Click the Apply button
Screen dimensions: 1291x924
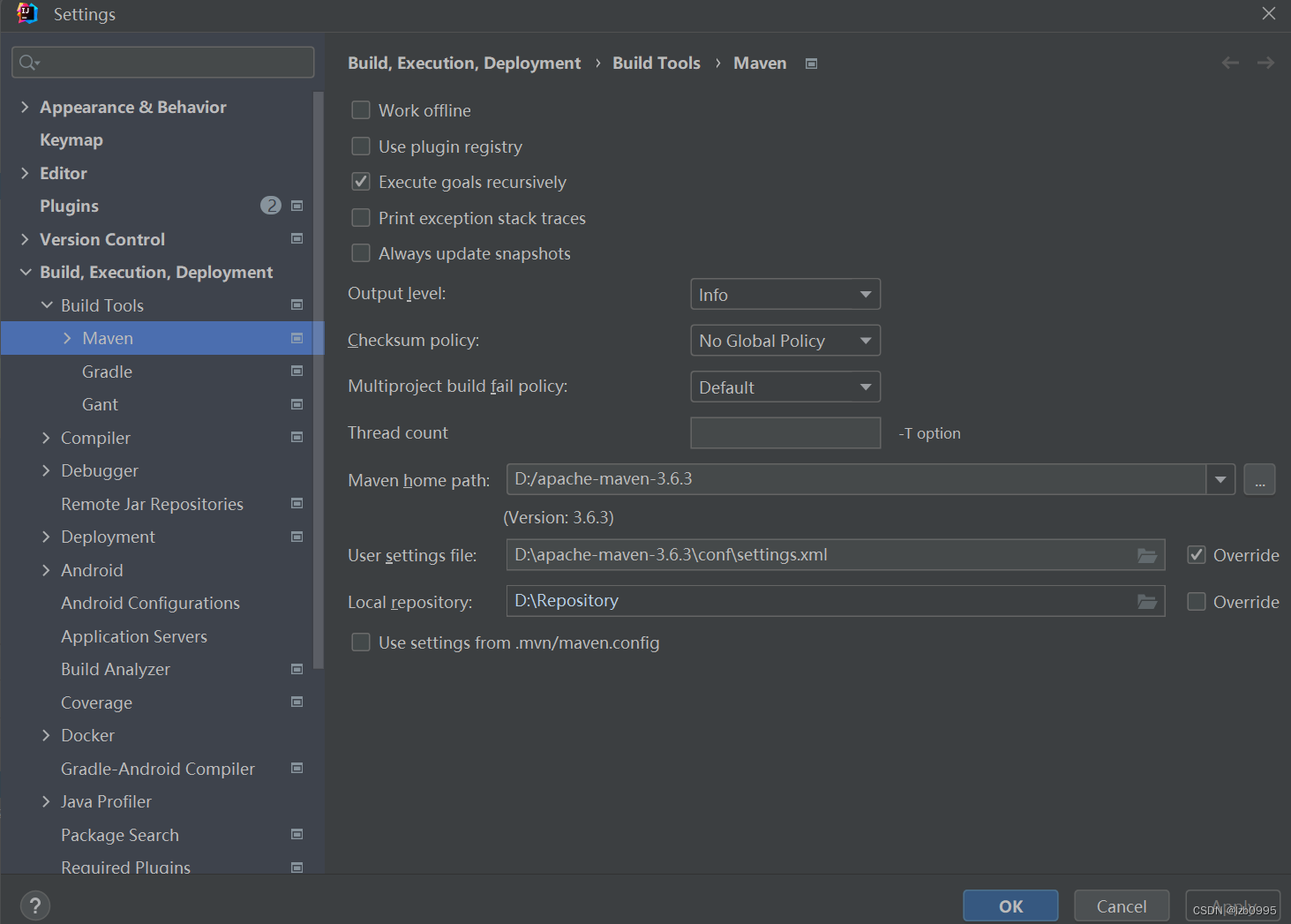(x=1233, y=906)
